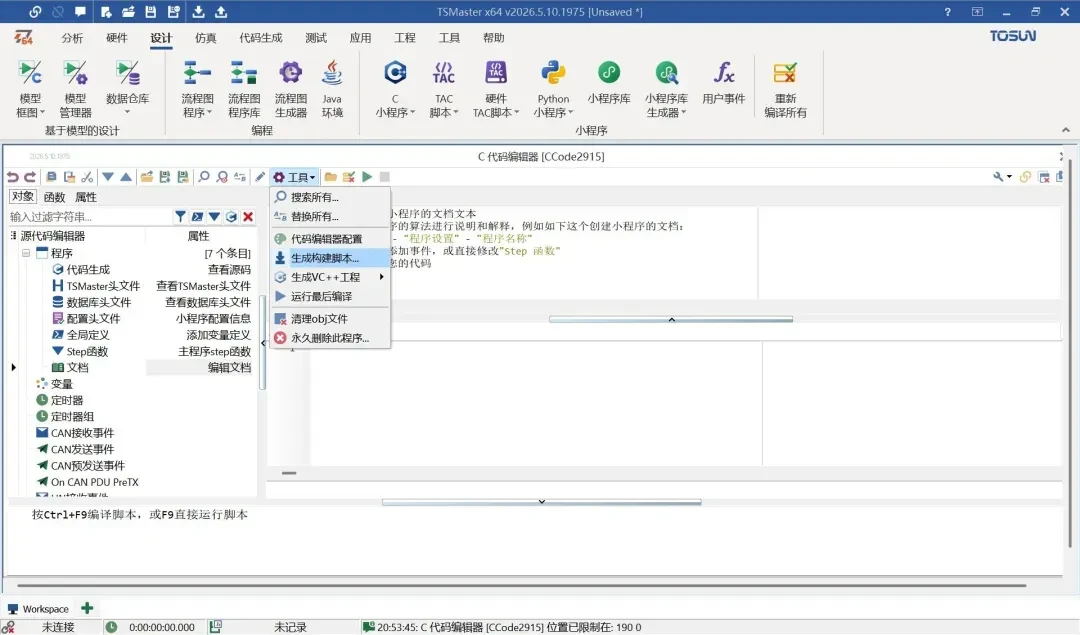Open the 代码生成 ribbon tab

(260, 38)
